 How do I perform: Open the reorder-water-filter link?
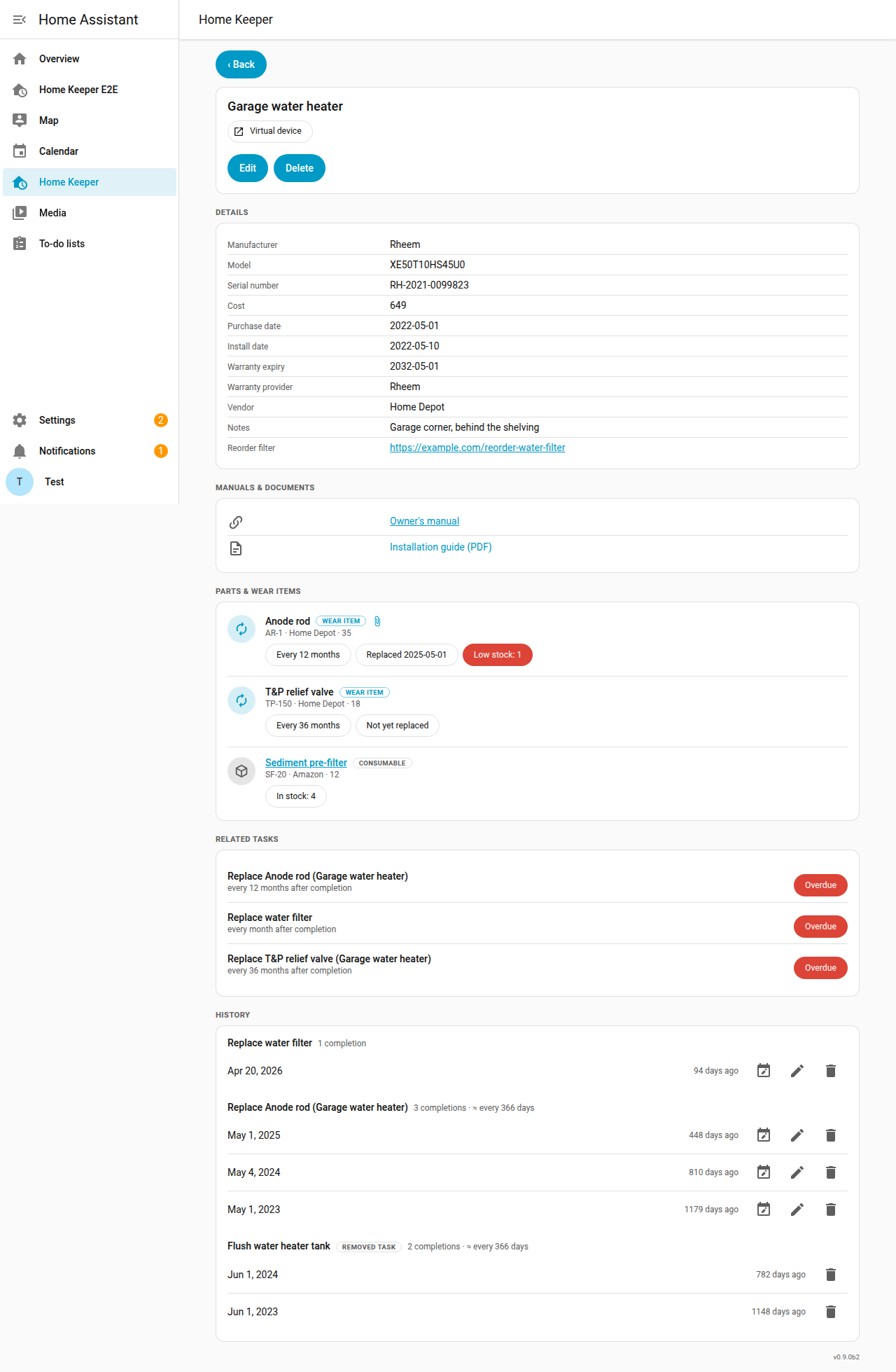pyautogui.click(x=477, y=448)
